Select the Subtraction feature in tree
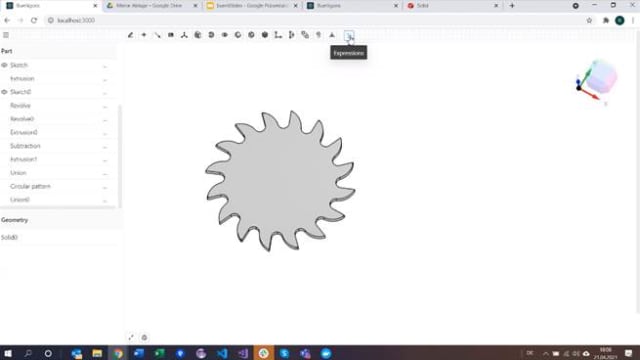The image size is (640, 360). (x=25, y=146)
